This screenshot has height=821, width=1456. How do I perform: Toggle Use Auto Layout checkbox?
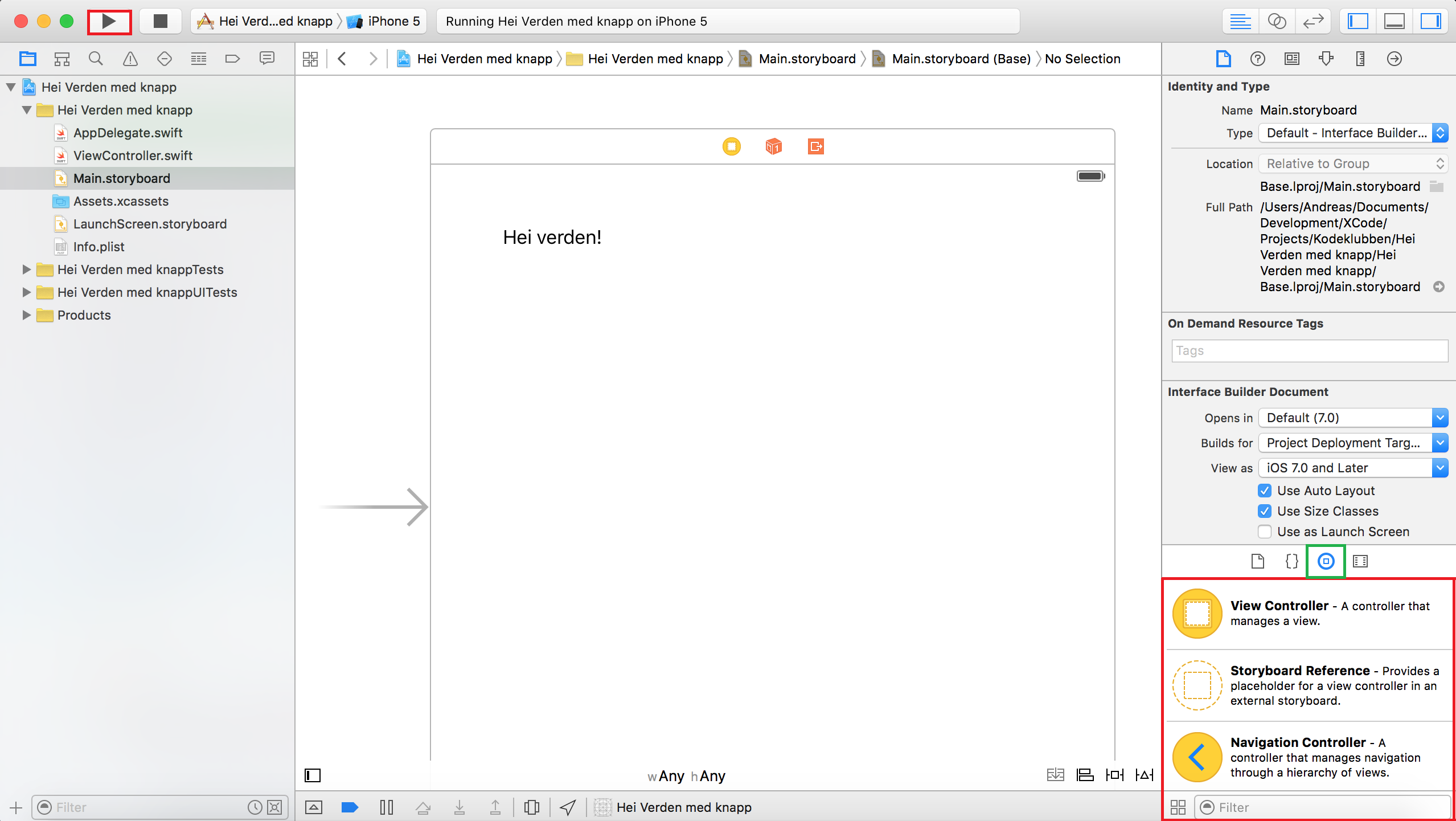(x=1265, y=490)
